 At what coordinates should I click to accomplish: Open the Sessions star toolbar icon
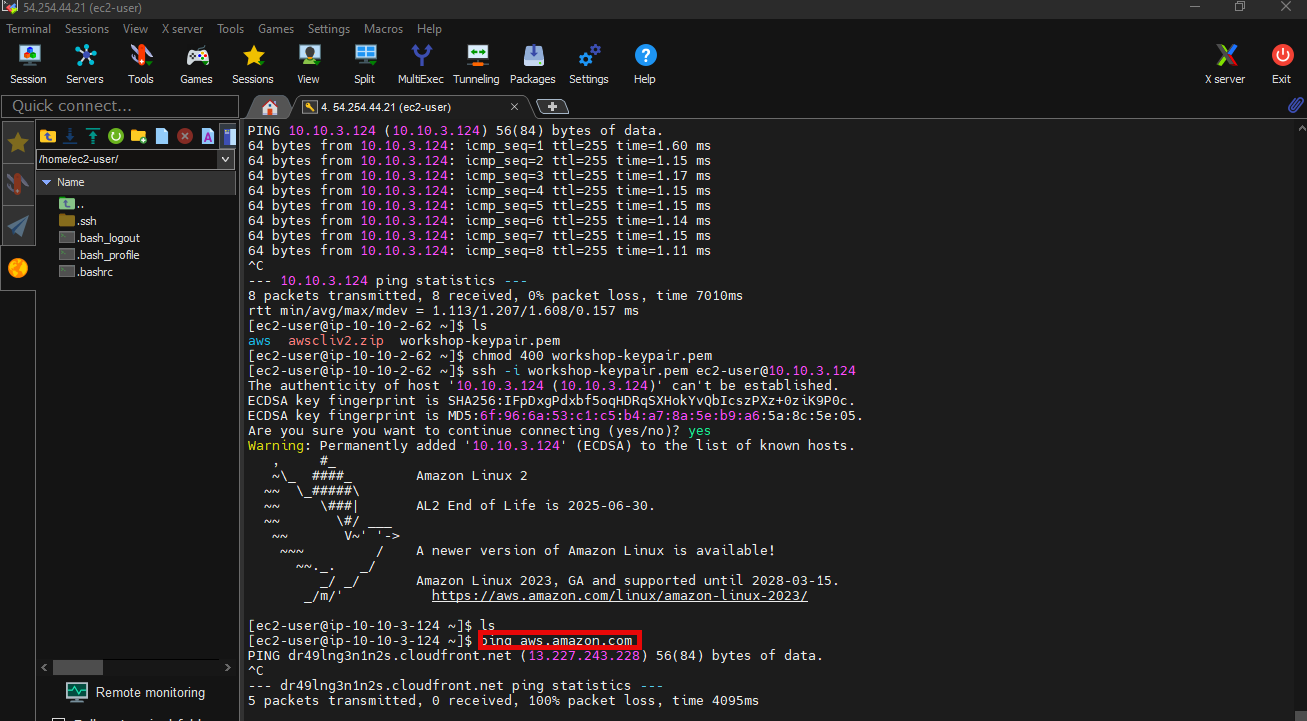(x=253, y=64)
